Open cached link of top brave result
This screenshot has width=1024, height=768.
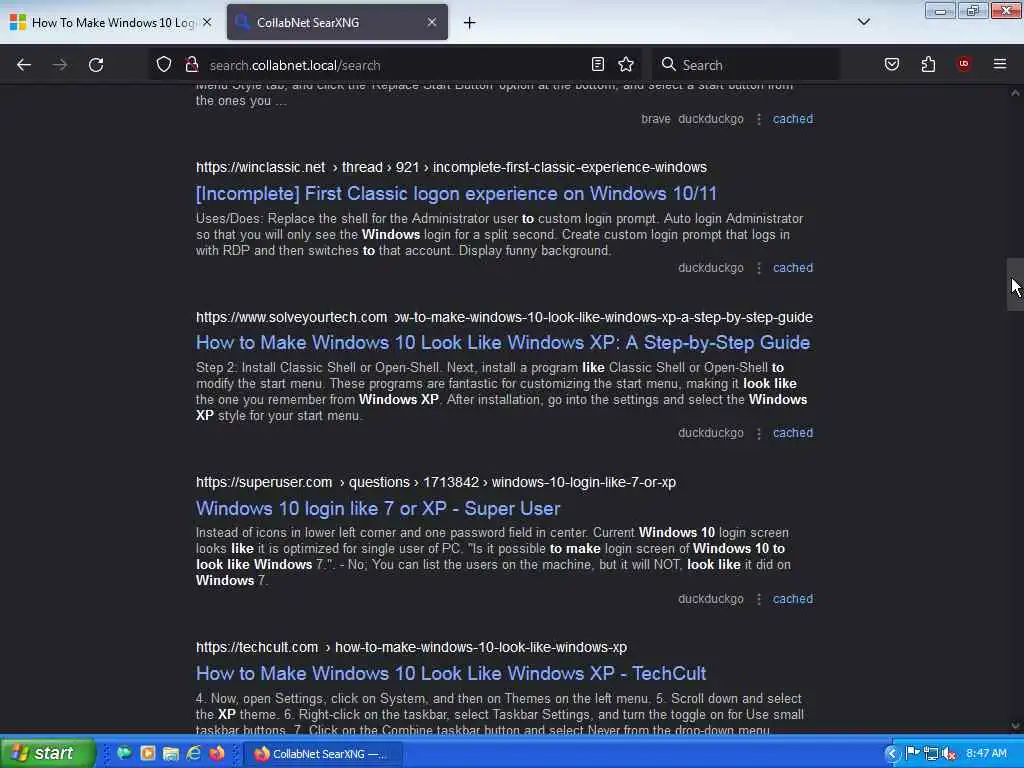click(793, 119)
